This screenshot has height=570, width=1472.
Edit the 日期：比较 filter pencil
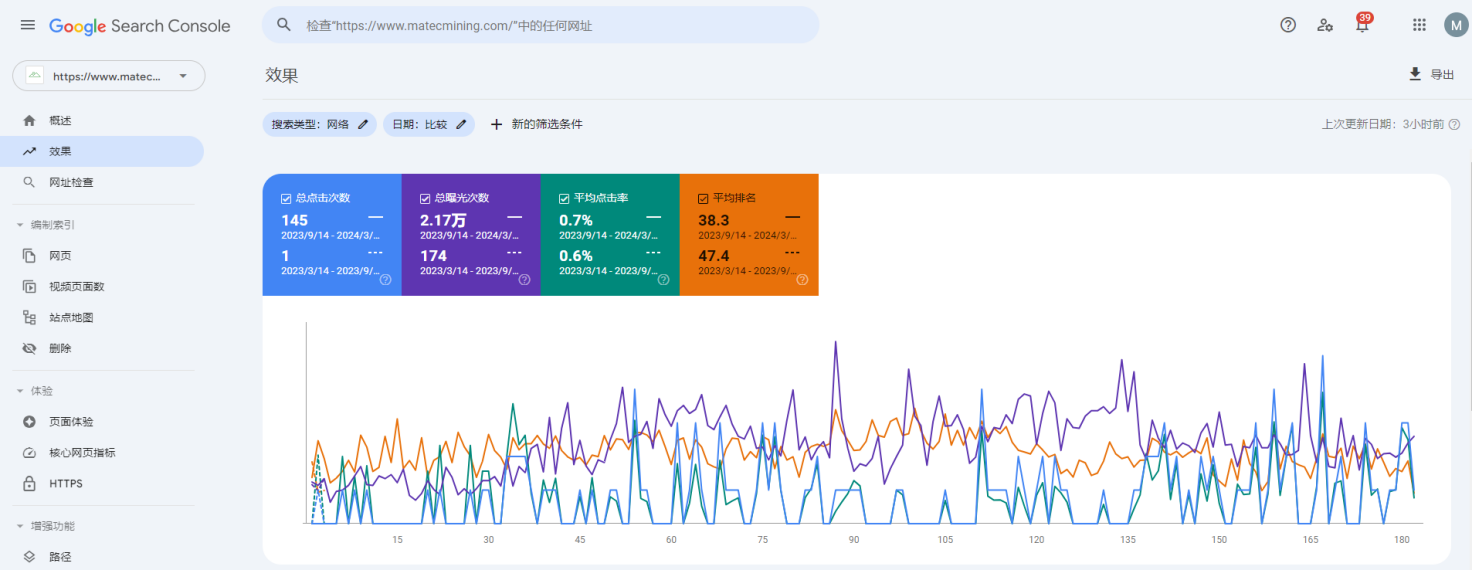click(461, 124)
